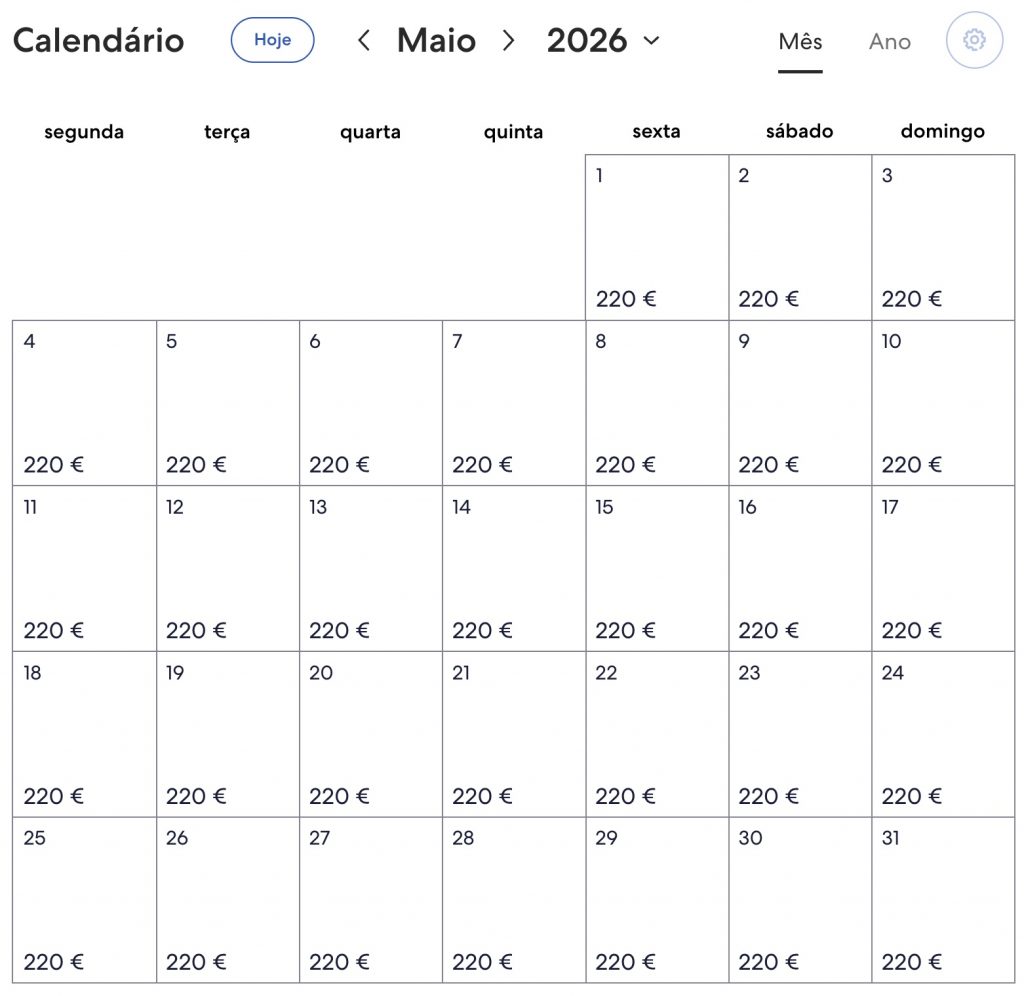Click the 220 € price on day 5

pos(196,464)
